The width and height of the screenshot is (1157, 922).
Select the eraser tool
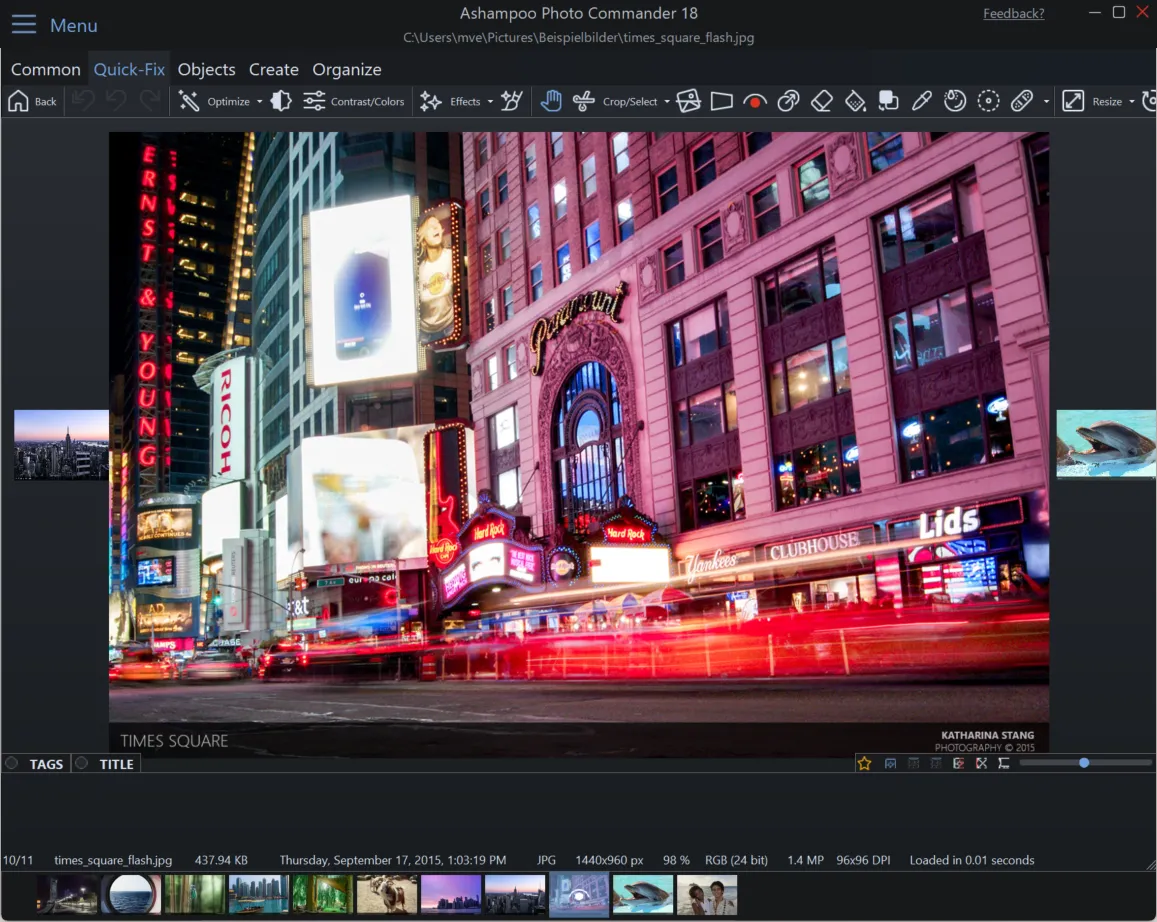(x=821, y=101)
